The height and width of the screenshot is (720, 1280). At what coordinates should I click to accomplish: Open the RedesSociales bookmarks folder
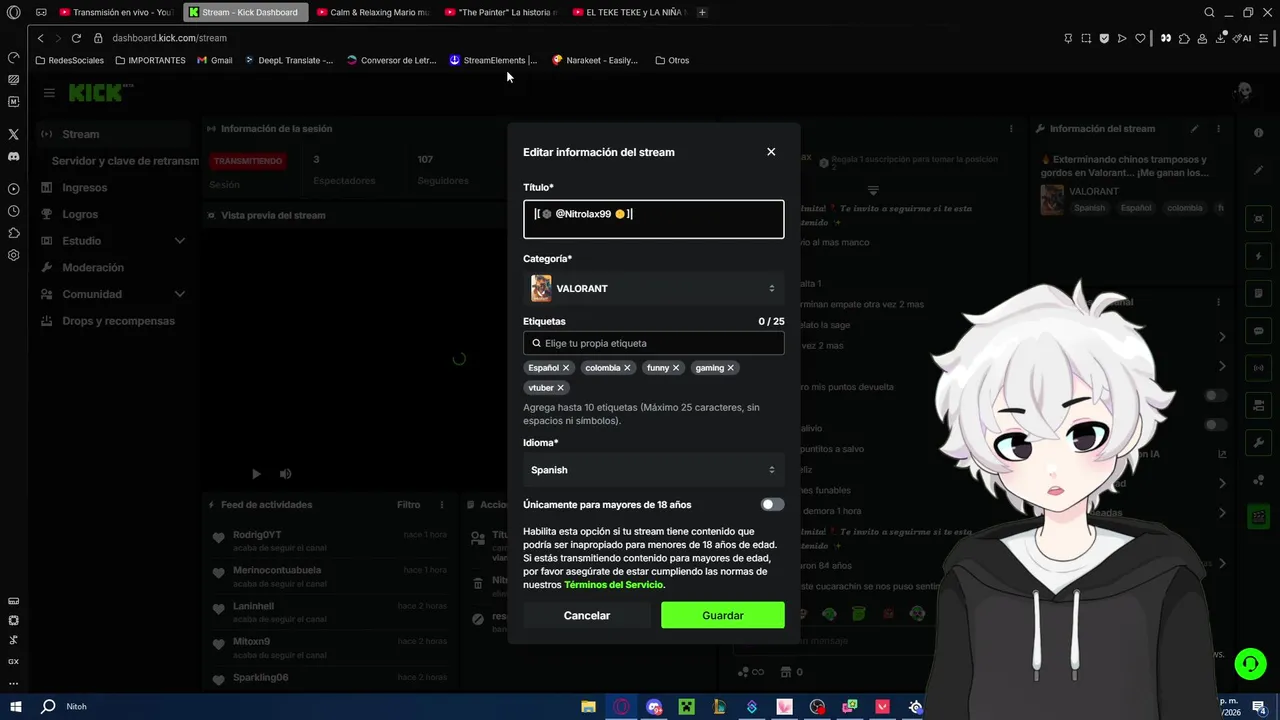coord(70,60)
